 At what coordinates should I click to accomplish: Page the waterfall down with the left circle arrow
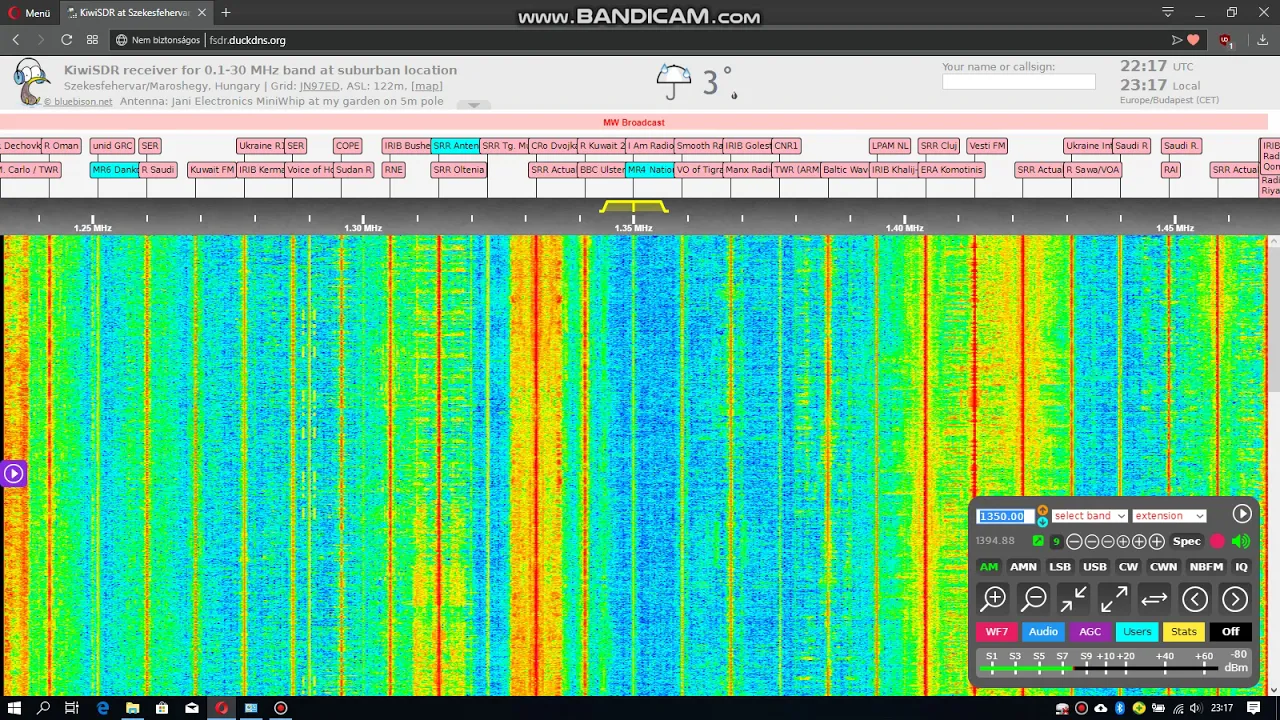tap(1195, 599)
